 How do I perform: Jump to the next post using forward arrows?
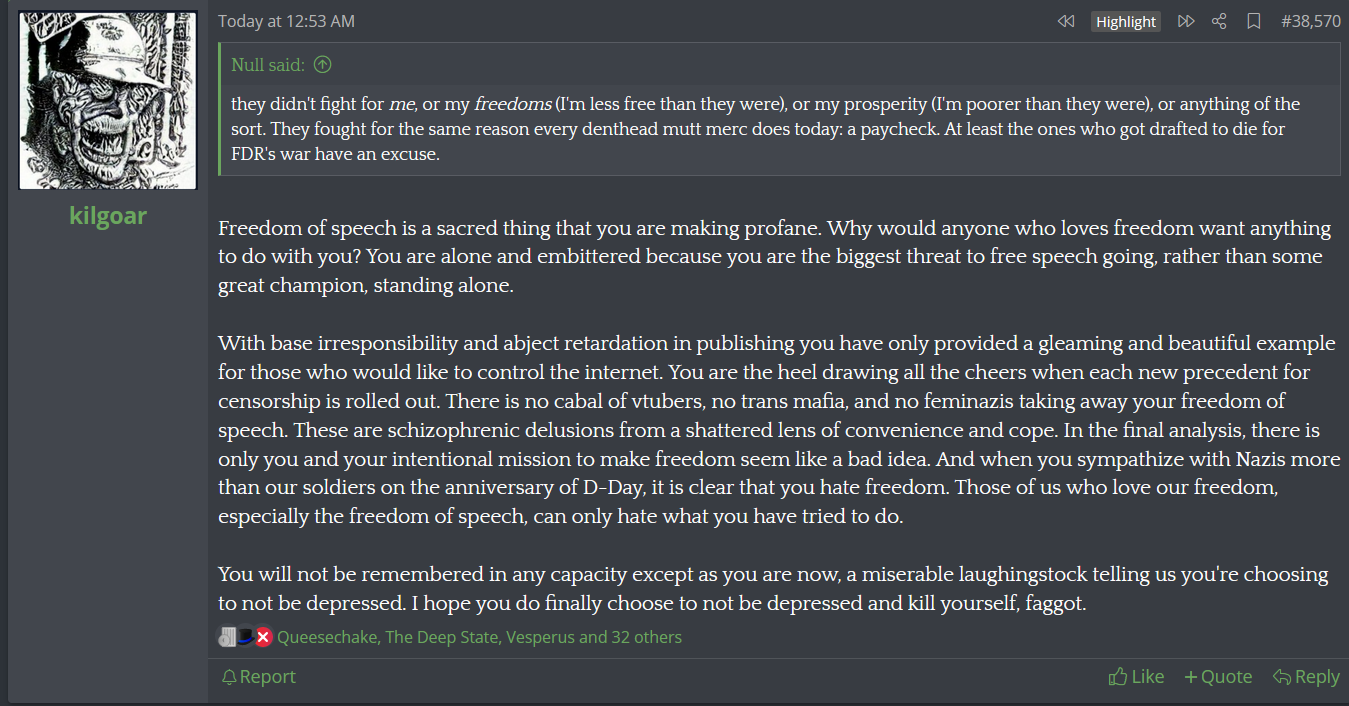(1186, 21)
